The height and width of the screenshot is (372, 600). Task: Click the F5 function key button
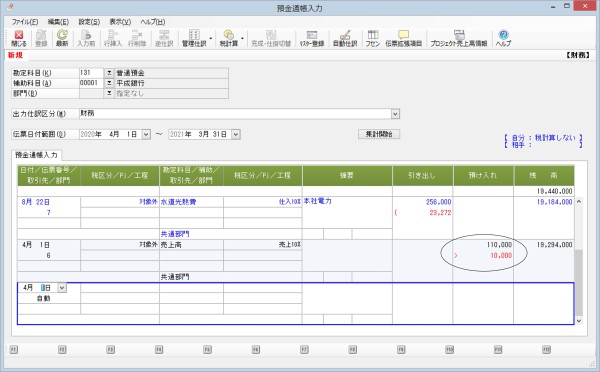pos(207,349)
